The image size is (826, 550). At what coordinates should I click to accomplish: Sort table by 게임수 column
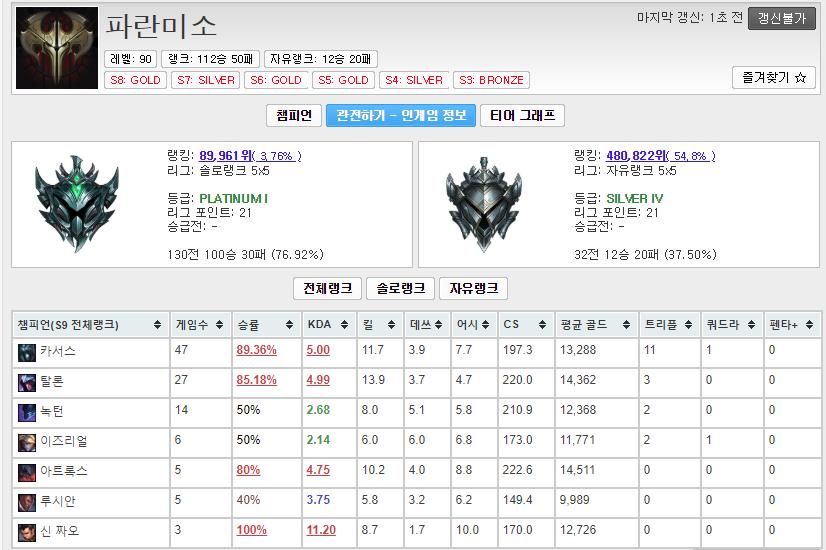coord(200,325)
